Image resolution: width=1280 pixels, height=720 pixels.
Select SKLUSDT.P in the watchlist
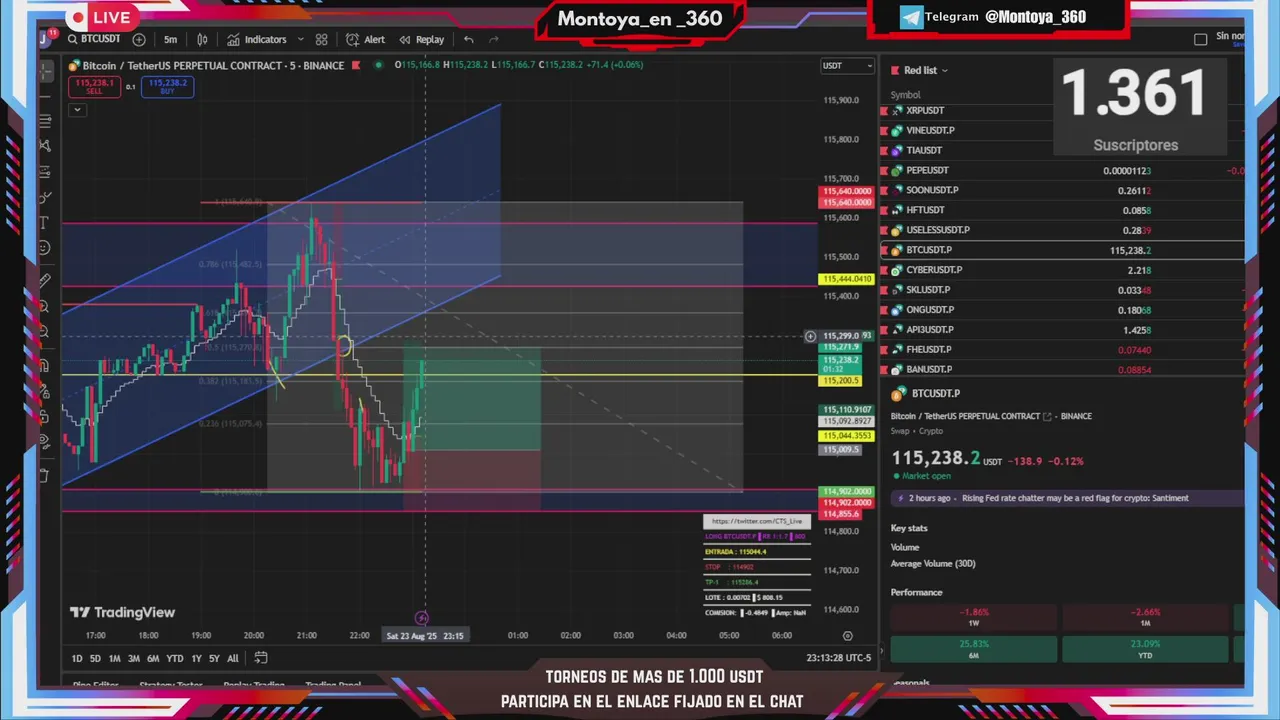[1063, 290]
